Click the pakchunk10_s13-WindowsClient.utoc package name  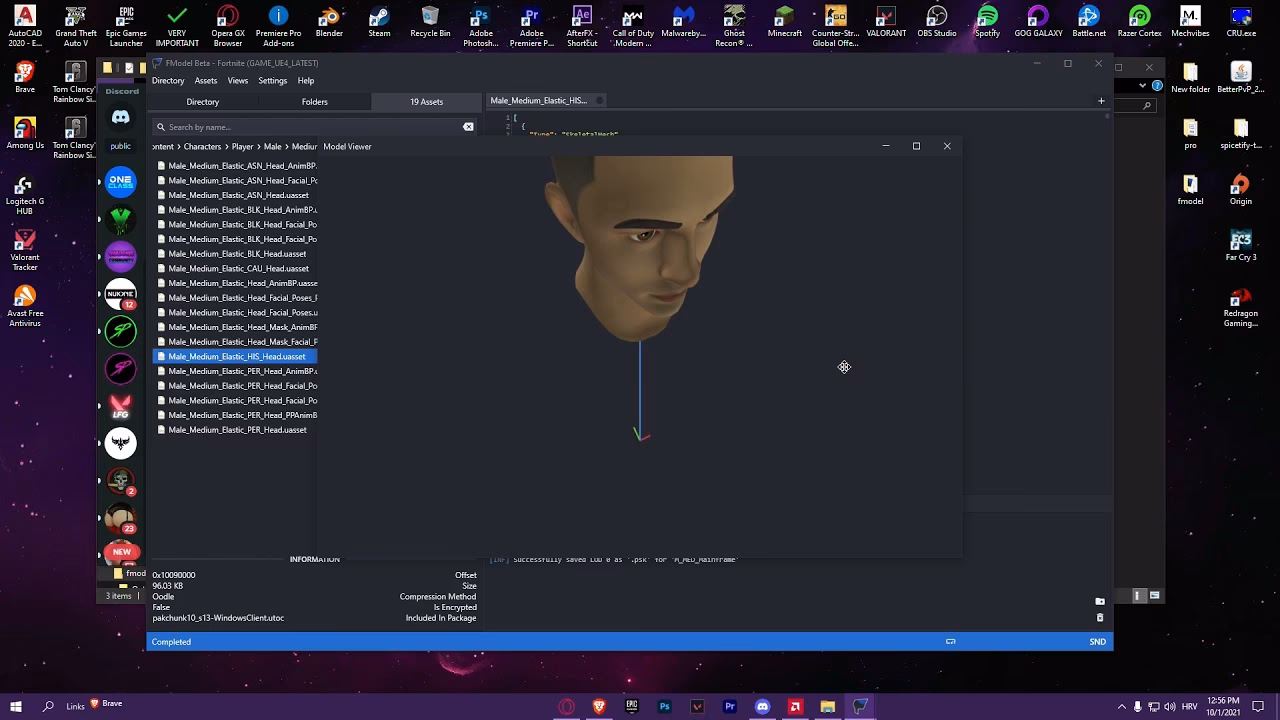click(x=218, y=618)
